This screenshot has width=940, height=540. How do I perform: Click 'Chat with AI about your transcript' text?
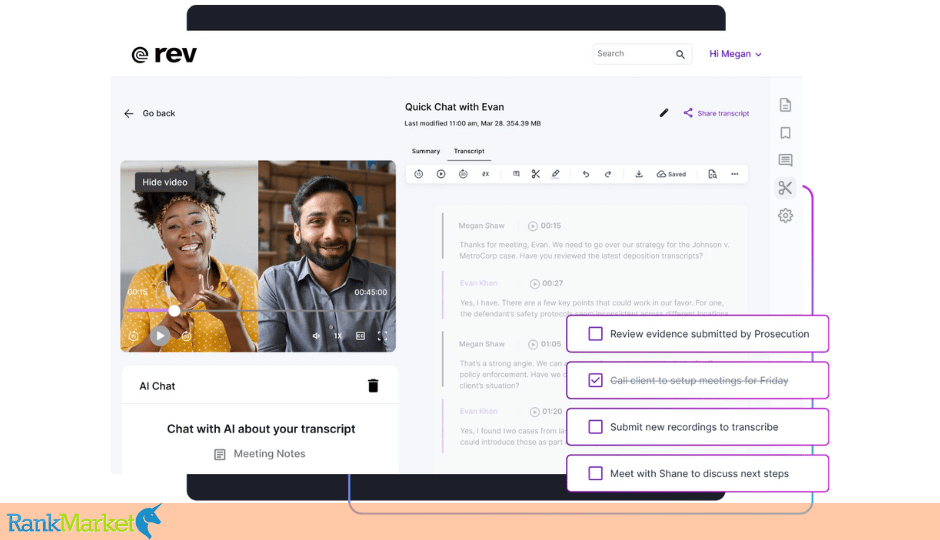pos(261,429)
